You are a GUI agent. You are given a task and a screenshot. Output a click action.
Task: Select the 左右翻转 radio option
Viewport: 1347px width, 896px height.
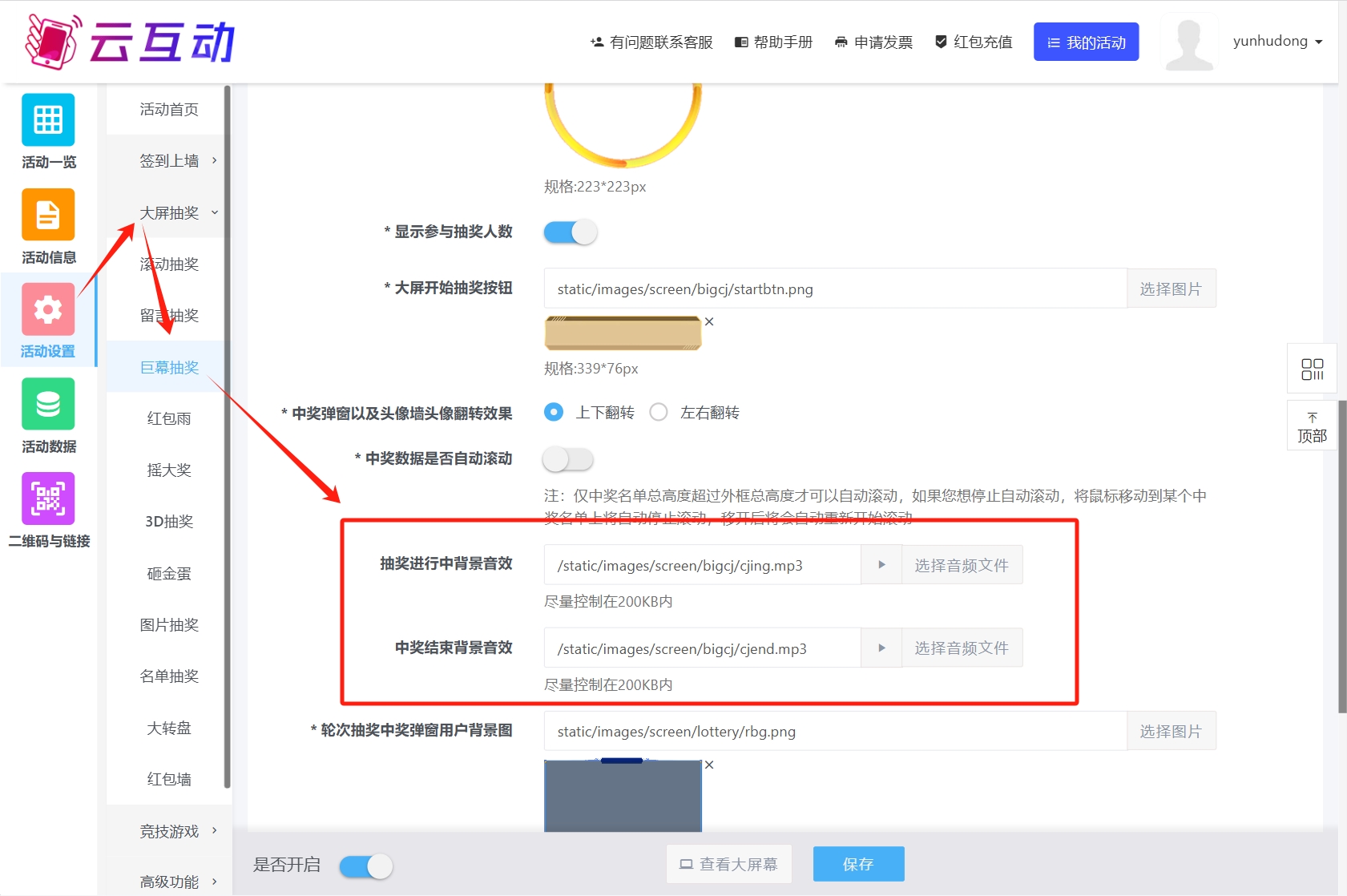tap(659, 413)
